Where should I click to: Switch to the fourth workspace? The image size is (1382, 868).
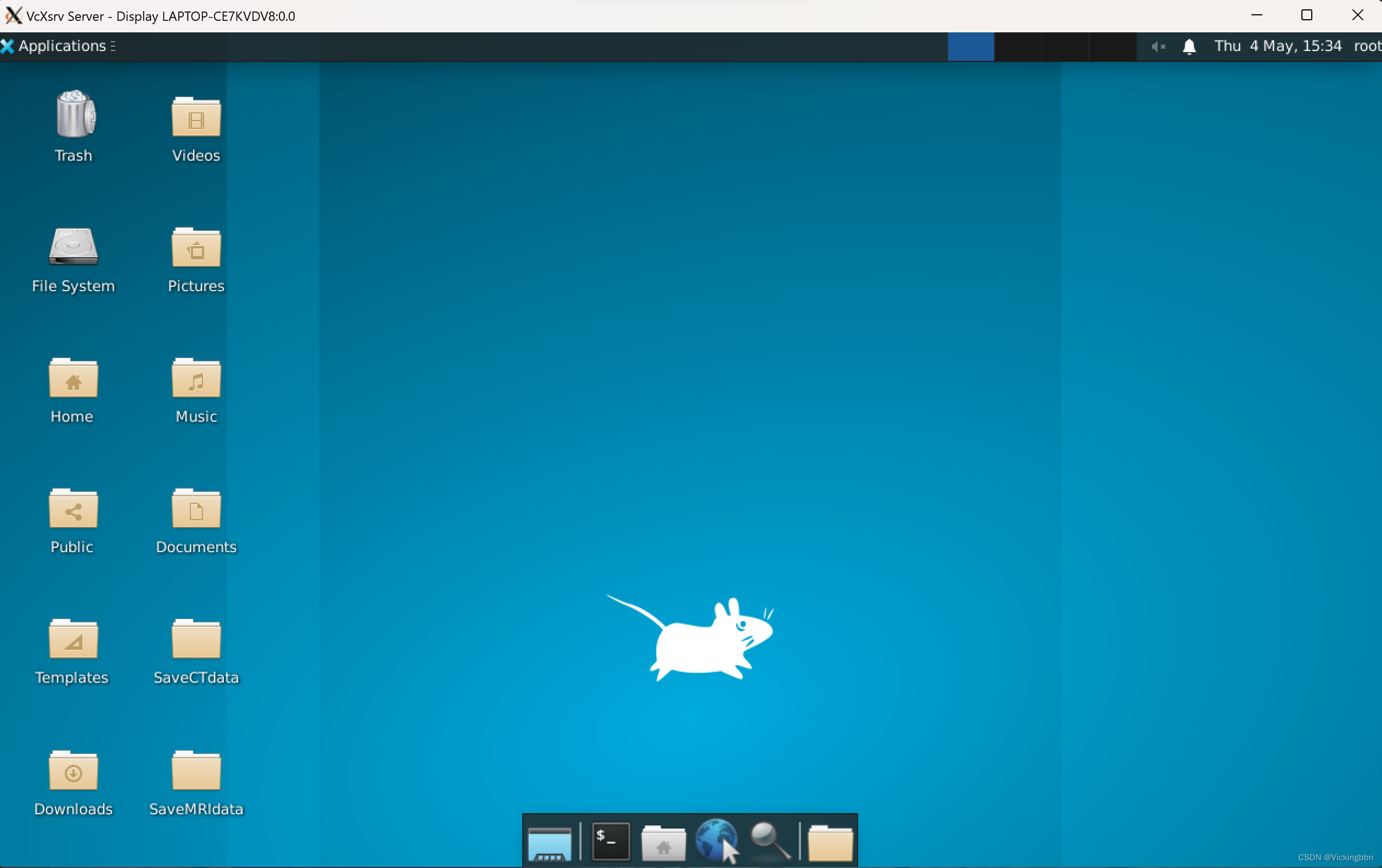point(1112,47)
